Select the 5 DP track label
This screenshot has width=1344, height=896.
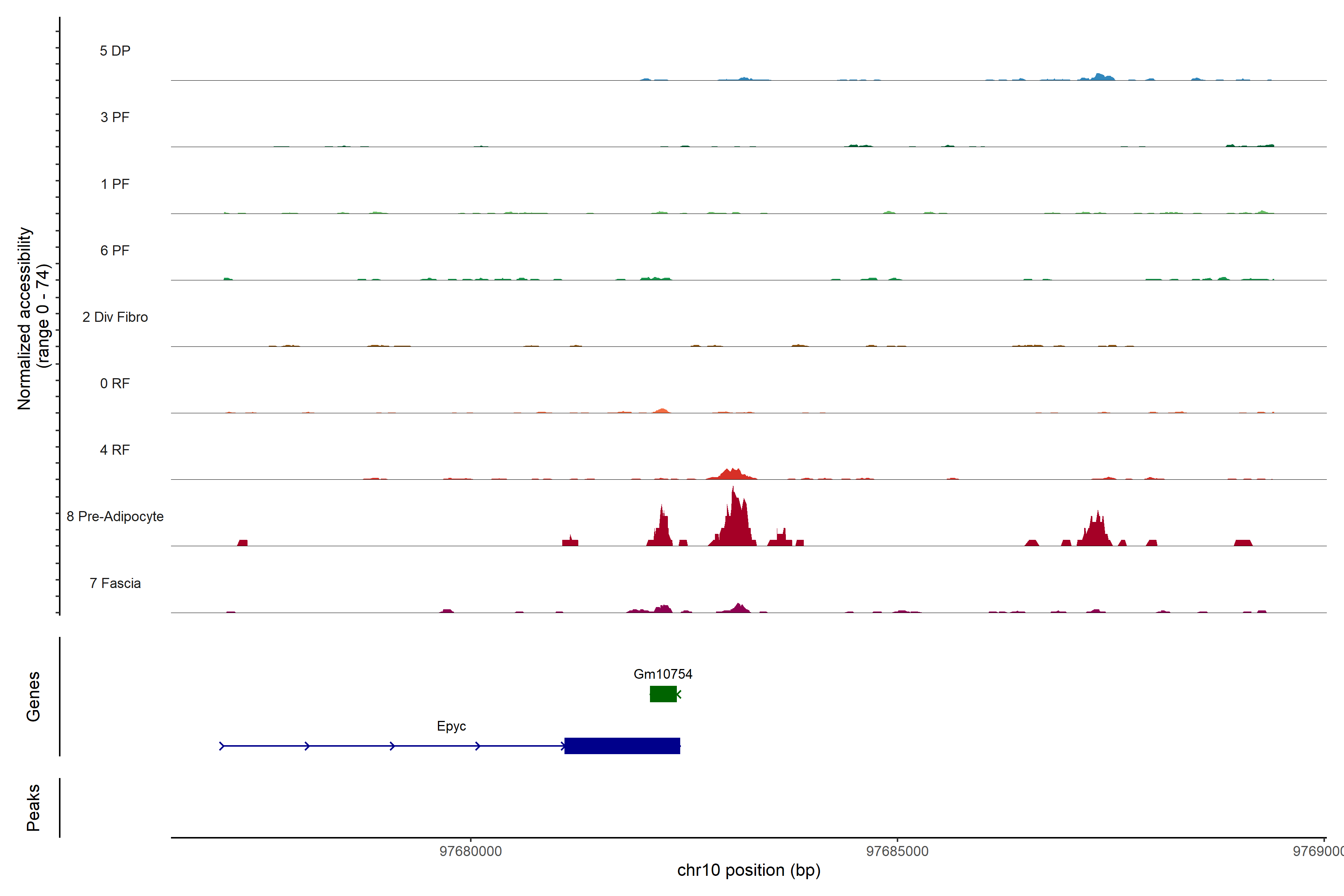tap(115, 51)
